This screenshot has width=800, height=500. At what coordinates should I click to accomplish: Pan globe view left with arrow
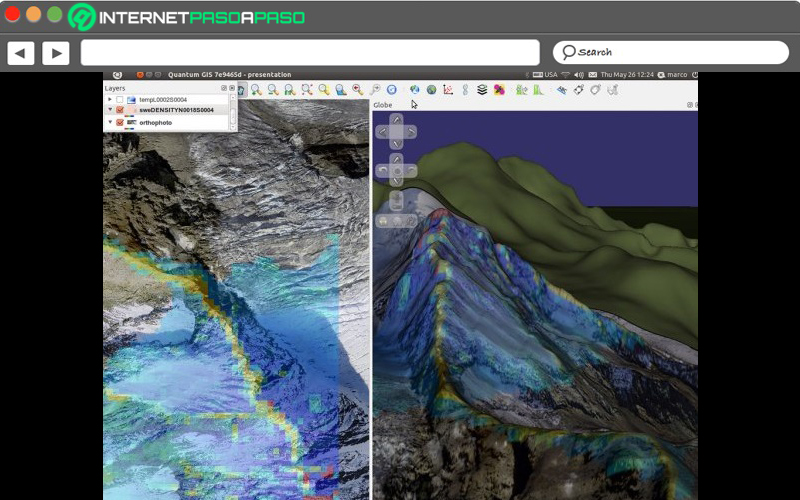[383, 132]
